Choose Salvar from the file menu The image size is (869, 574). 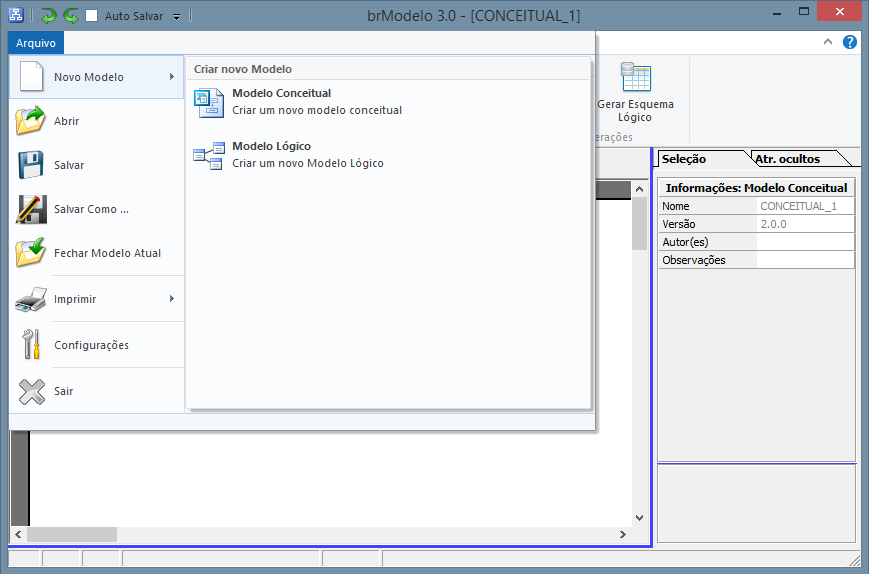click(x=96, y=165)
